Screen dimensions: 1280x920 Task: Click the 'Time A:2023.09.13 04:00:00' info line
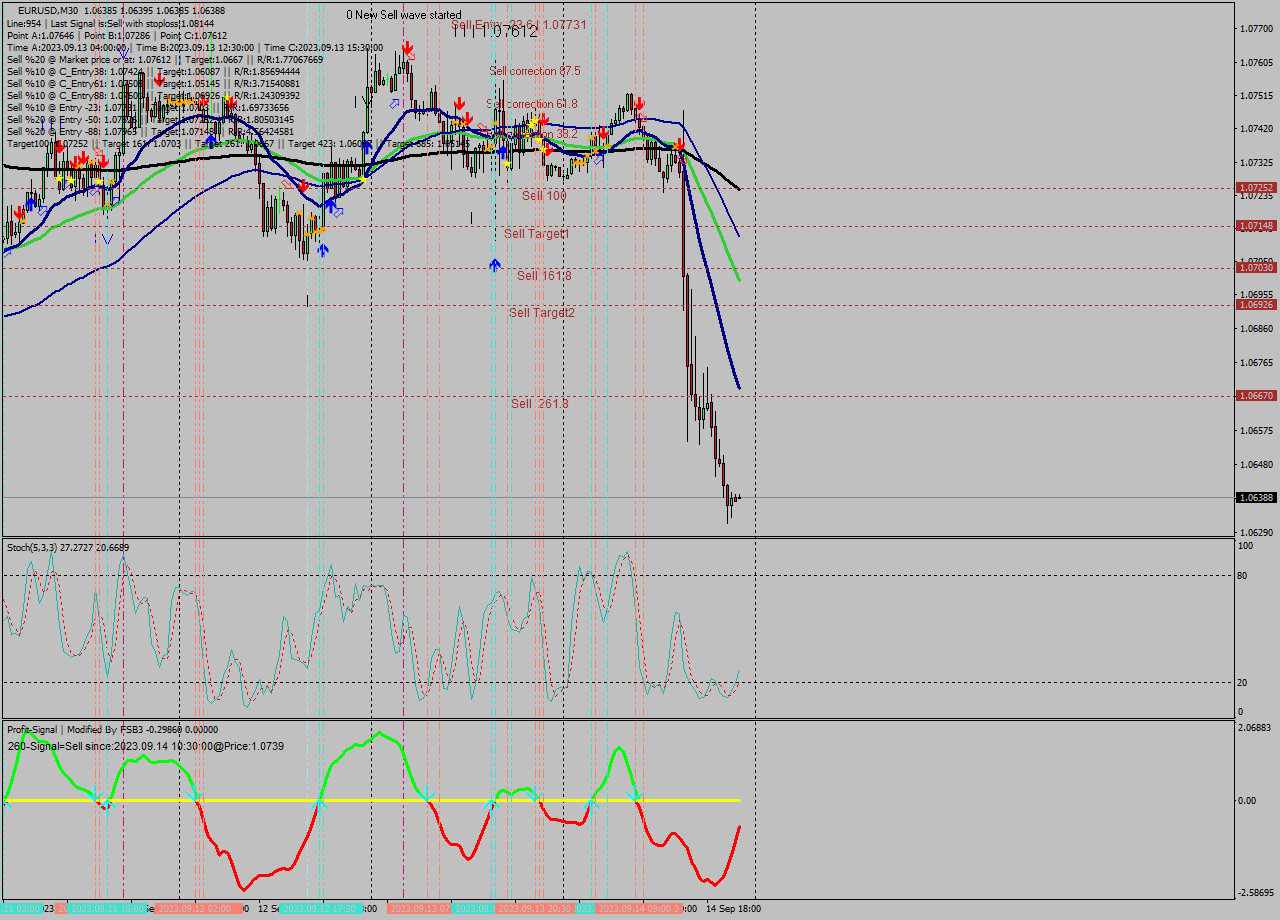pyautogui.click(x=195, y=47)
